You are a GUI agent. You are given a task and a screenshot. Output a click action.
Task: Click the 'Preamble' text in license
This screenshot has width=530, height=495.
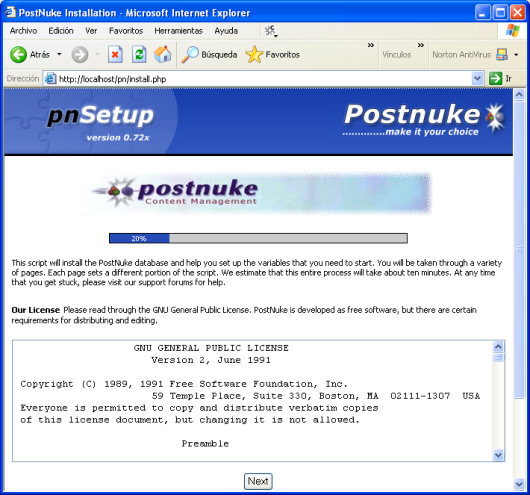click(205, 444)
